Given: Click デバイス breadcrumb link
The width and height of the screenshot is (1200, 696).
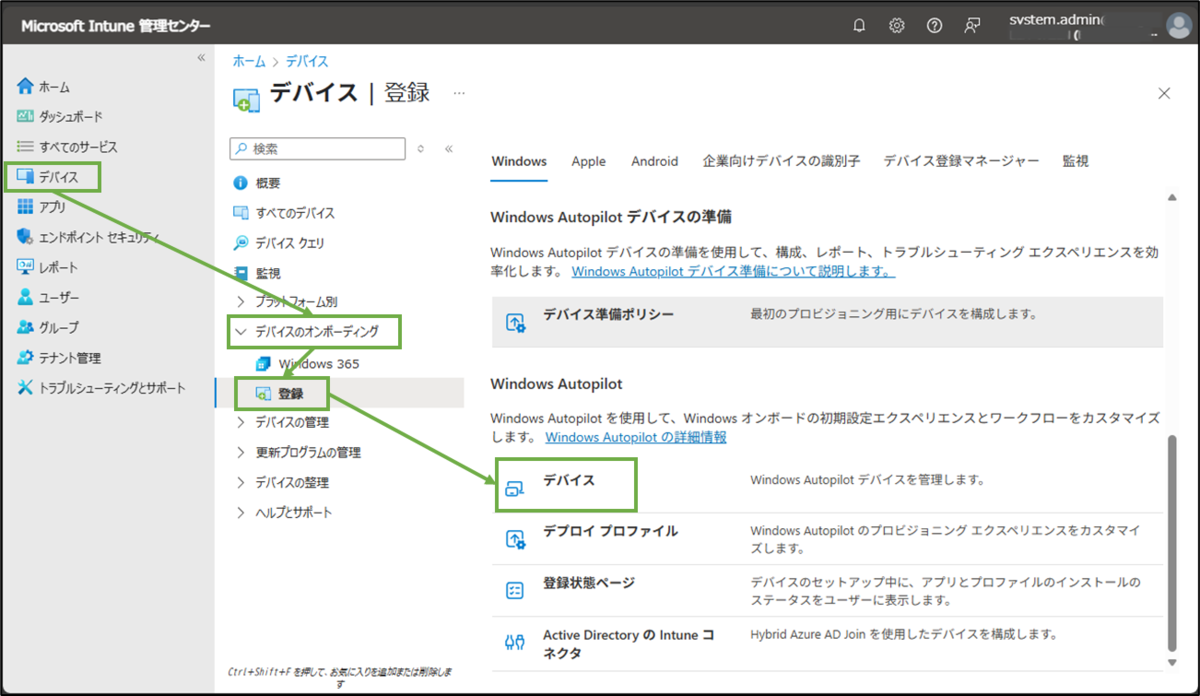Looking at the screenshot, I should [x=308, y=61].
